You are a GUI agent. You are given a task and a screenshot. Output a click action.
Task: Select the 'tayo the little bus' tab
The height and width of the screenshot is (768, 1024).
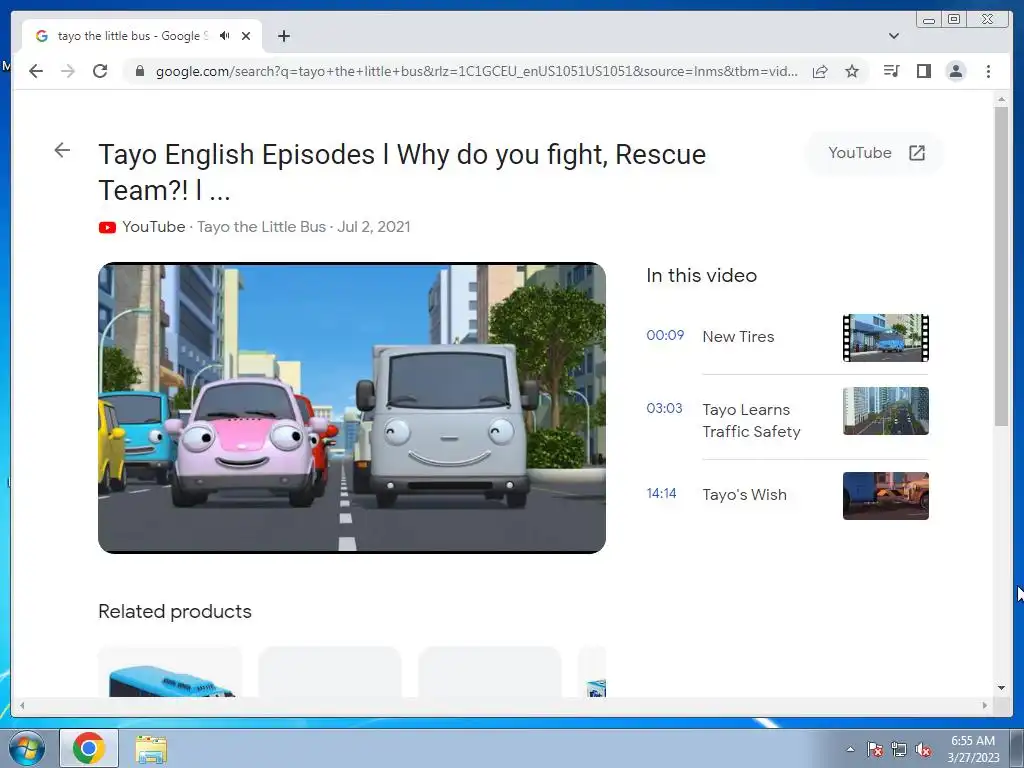[x=142, y=36]
